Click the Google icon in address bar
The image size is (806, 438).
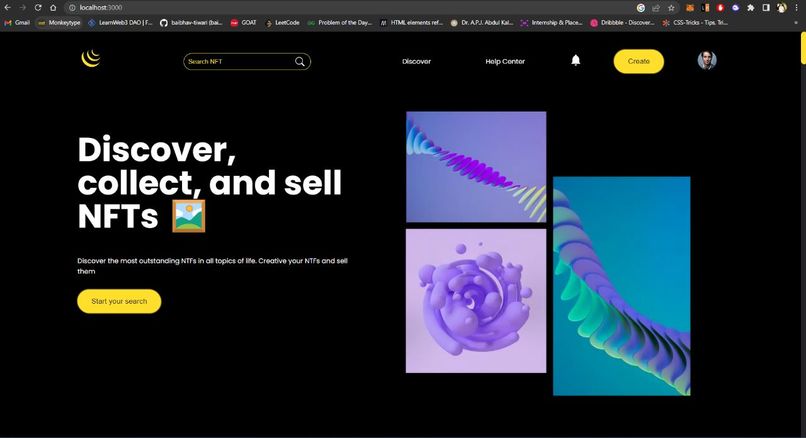point(640,8)
